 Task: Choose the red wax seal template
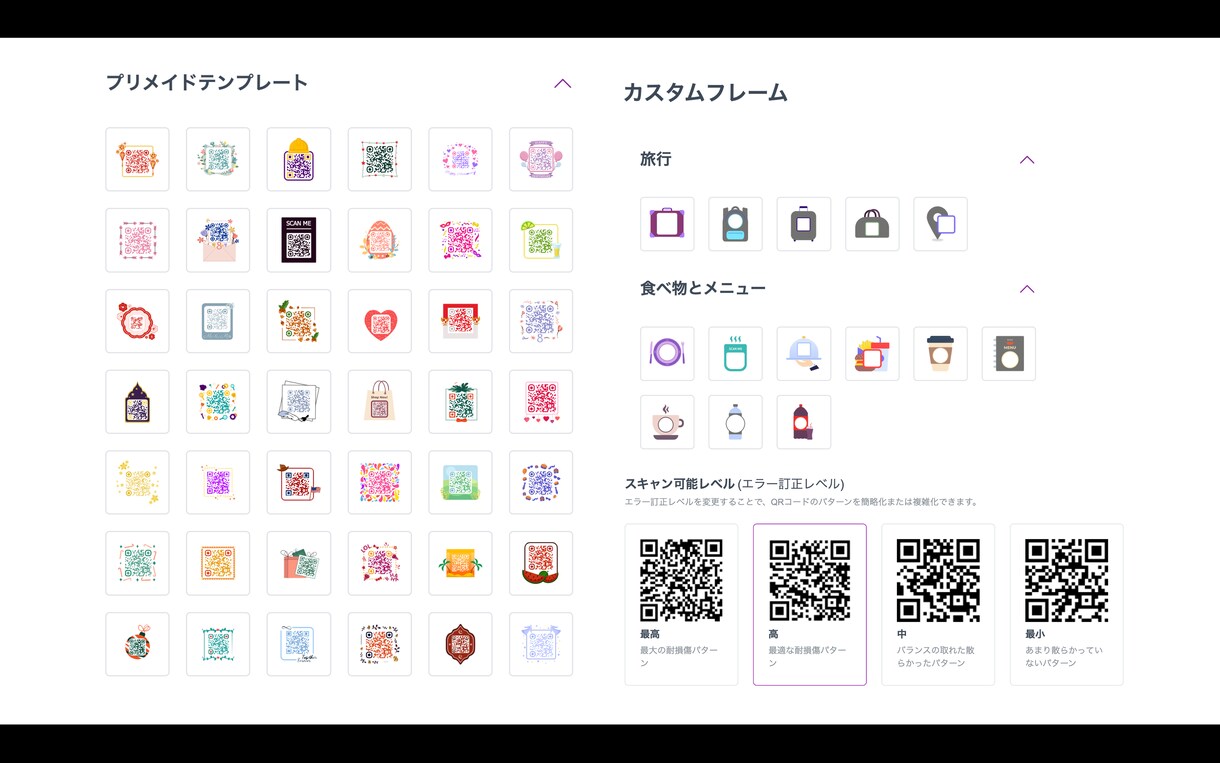point(137,321)
